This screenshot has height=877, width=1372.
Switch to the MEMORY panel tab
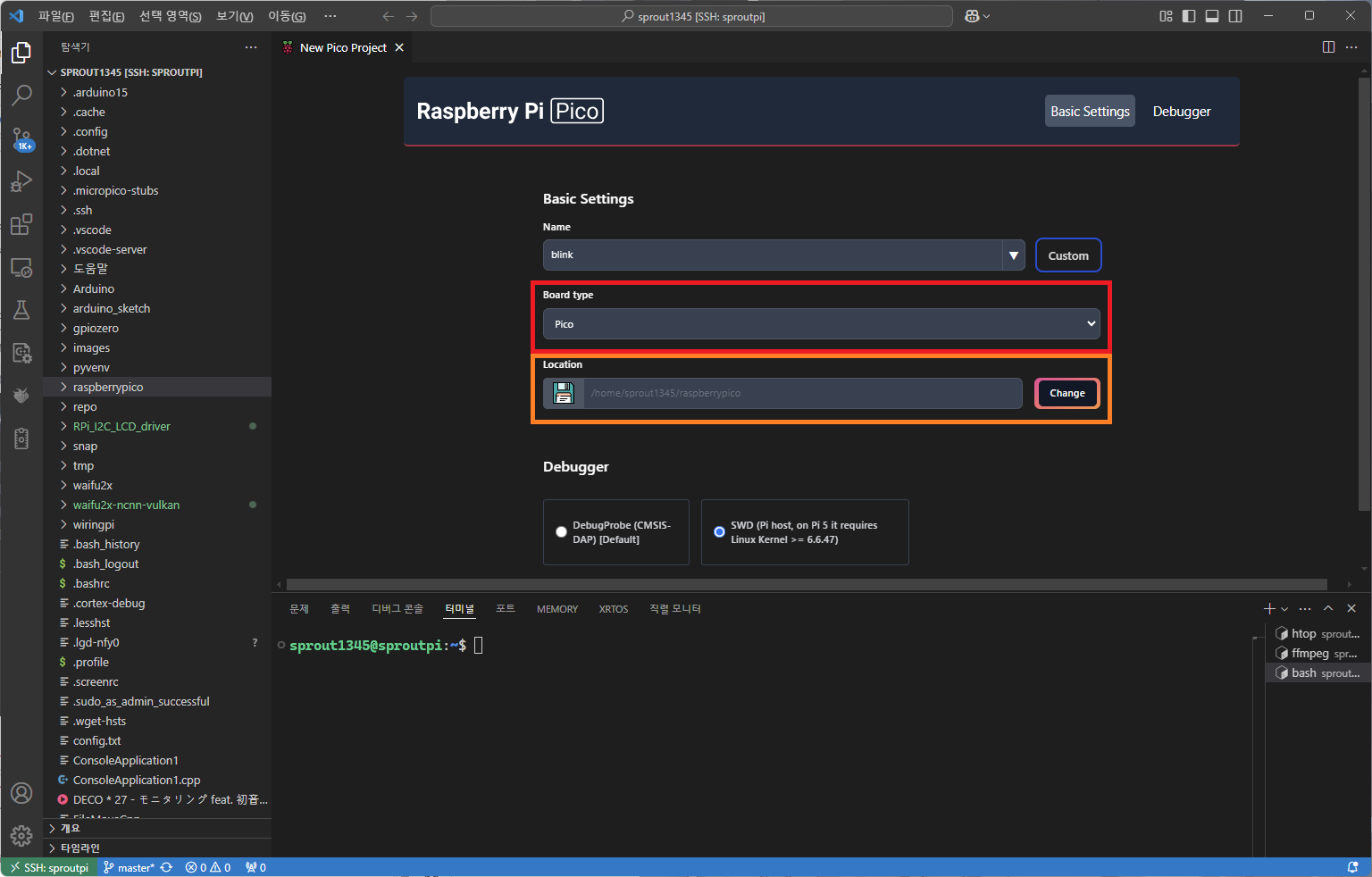(x=557, y=608)
